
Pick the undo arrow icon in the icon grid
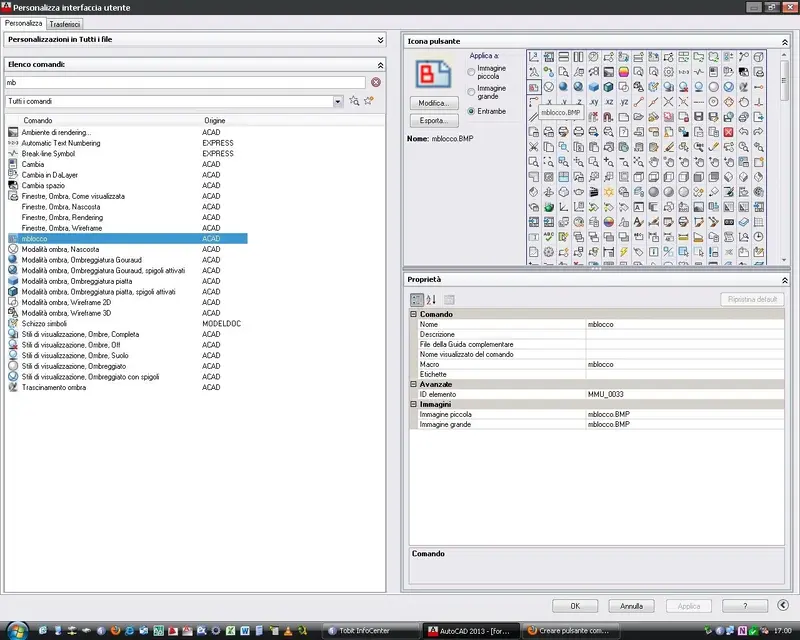[x=743, y=132]
